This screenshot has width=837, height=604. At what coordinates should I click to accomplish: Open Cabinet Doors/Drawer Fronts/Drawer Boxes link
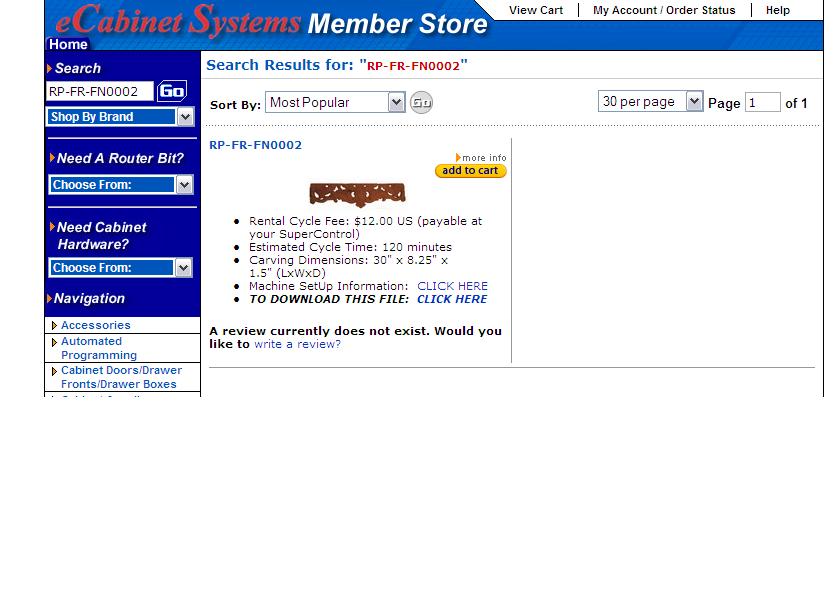[x=121, y=377]
